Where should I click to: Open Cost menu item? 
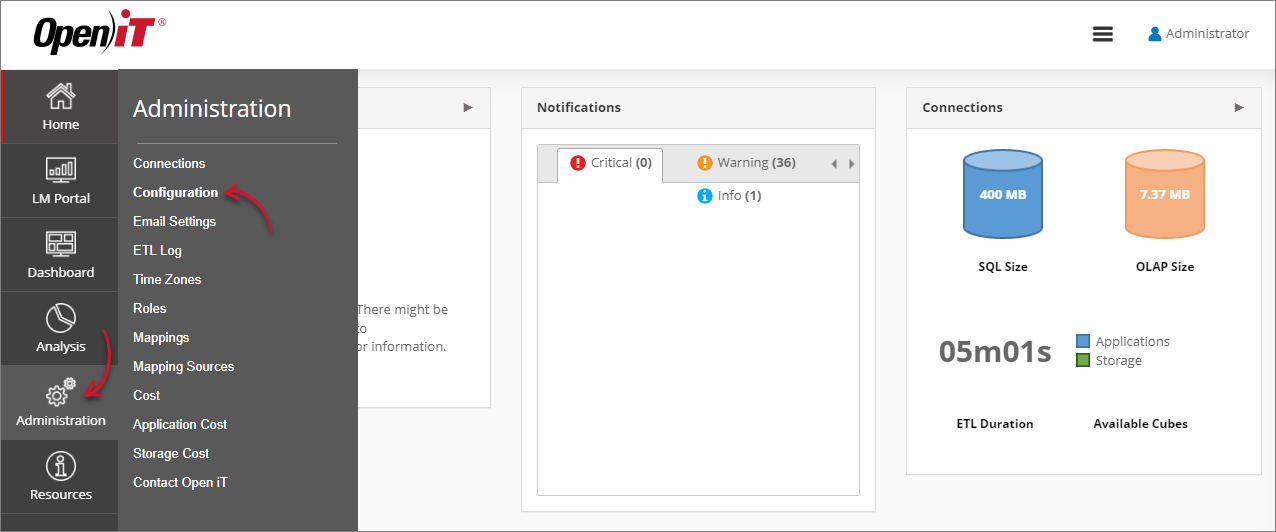click(x=146, y=395)
